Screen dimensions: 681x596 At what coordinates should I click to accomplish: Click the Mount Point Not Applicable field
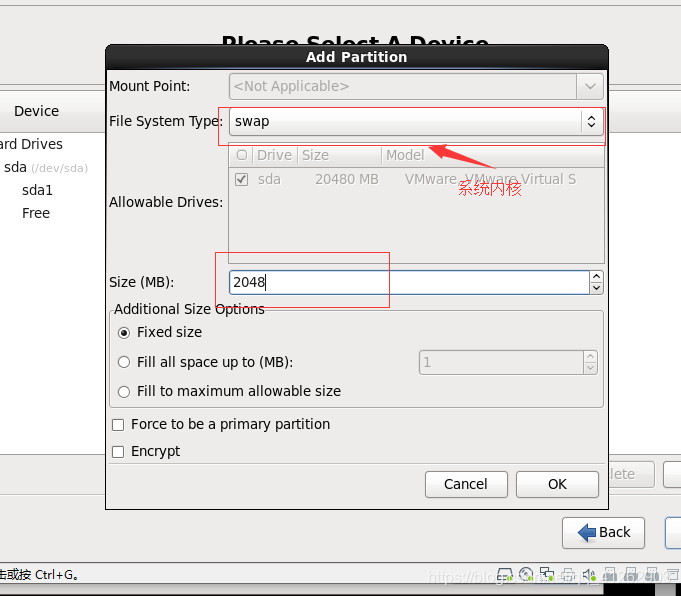pos(403,86)
